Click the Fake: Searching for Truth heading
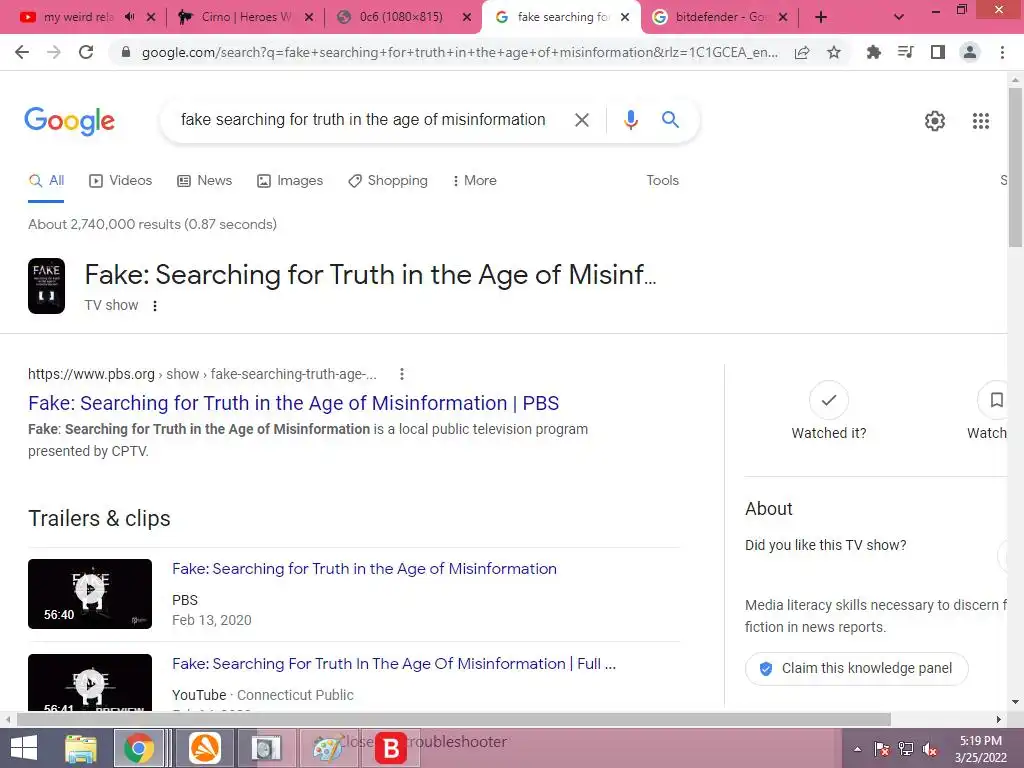 [370, 275]
